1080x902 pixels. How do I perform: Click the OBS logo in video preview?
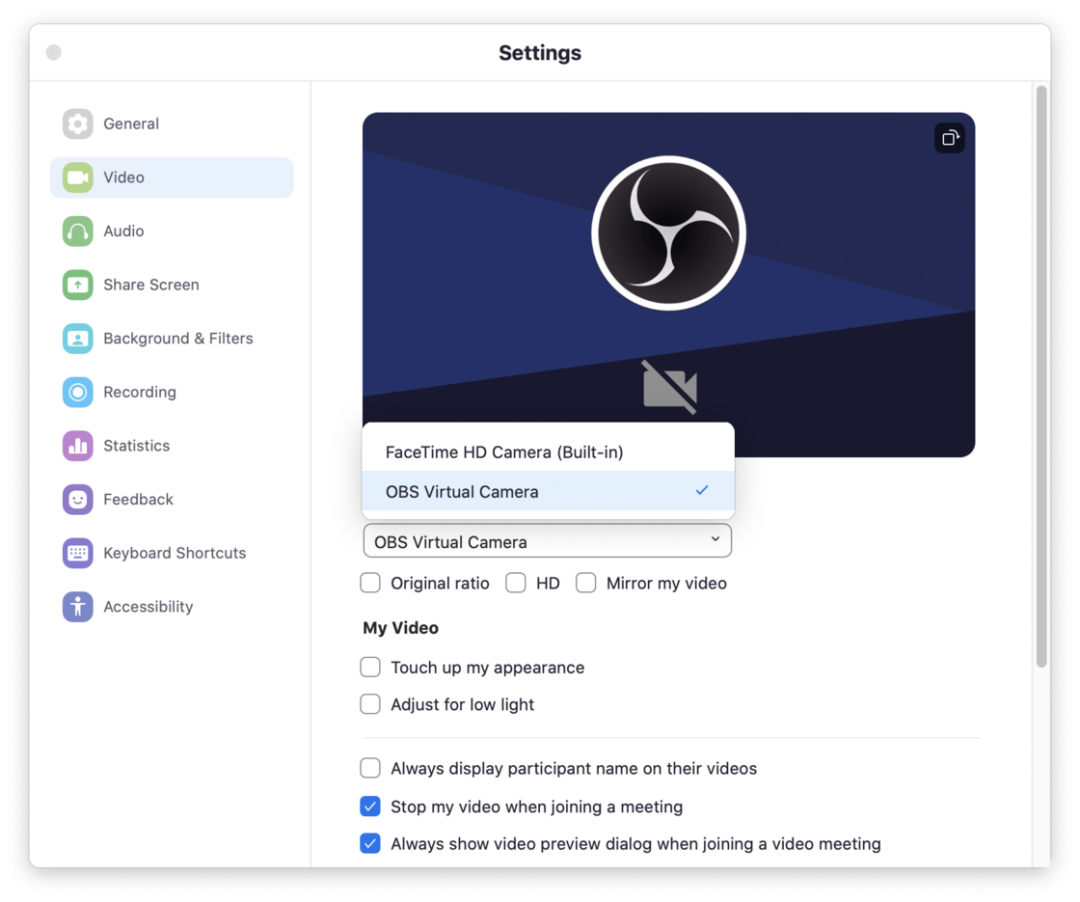click(668, 233)
